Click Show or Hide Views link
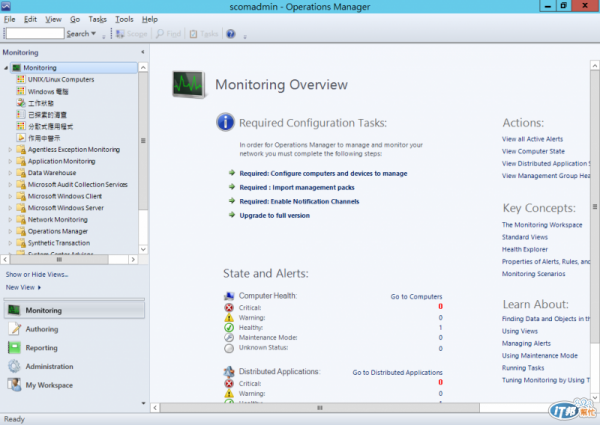 [37, 274]
